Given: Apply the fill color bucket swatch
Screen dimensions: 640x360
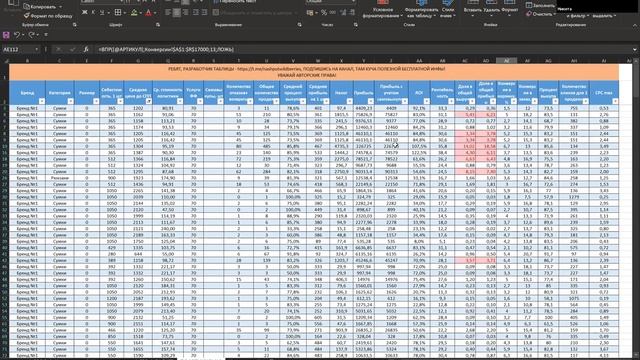Looking at the screenshot, I should 134,13.
